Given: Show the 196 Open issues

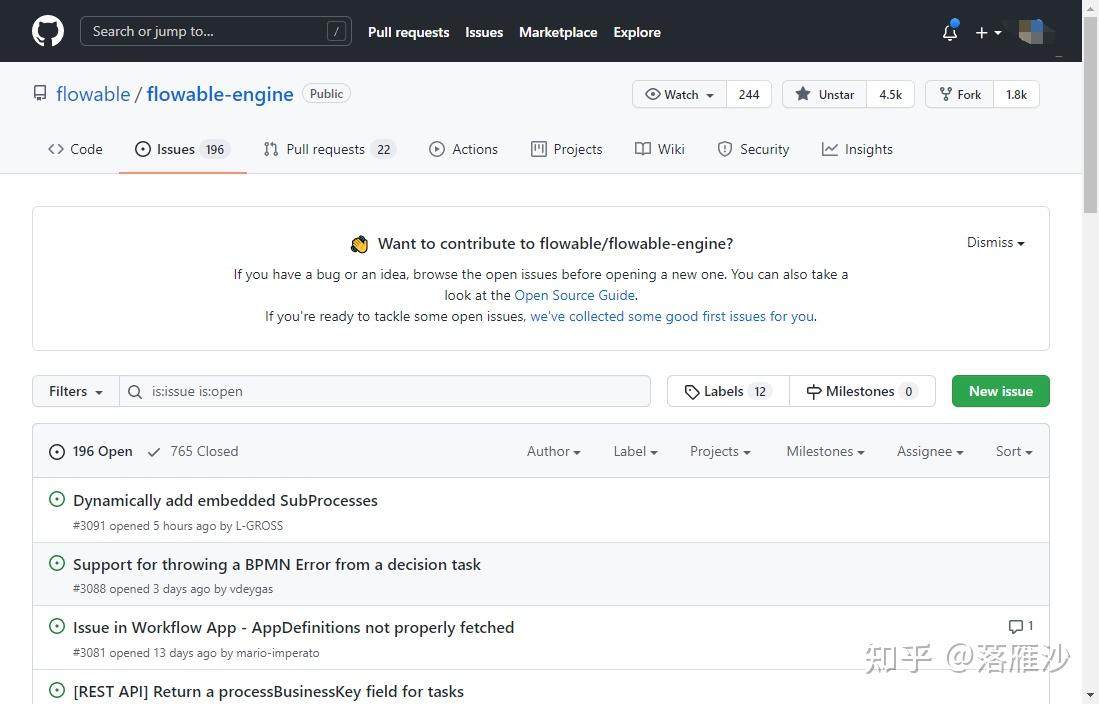Looking at the screenshot, I should tap(91, 451).
